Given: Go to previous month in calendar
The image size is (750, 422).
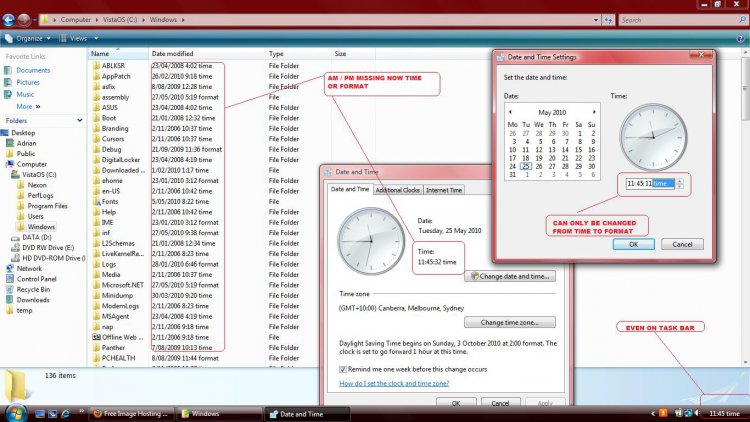Looking at the screenshot, I should click(510, 112).
